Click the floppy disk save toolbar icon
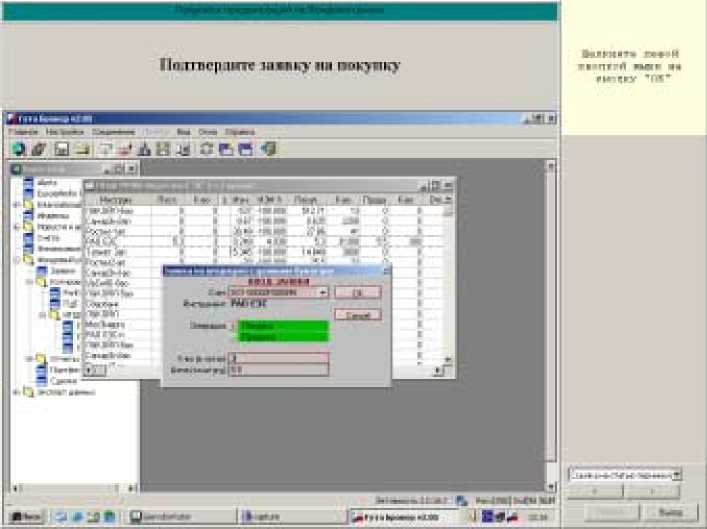The height and width of the screenshot is (529, 707). click(x=61, y=149)
